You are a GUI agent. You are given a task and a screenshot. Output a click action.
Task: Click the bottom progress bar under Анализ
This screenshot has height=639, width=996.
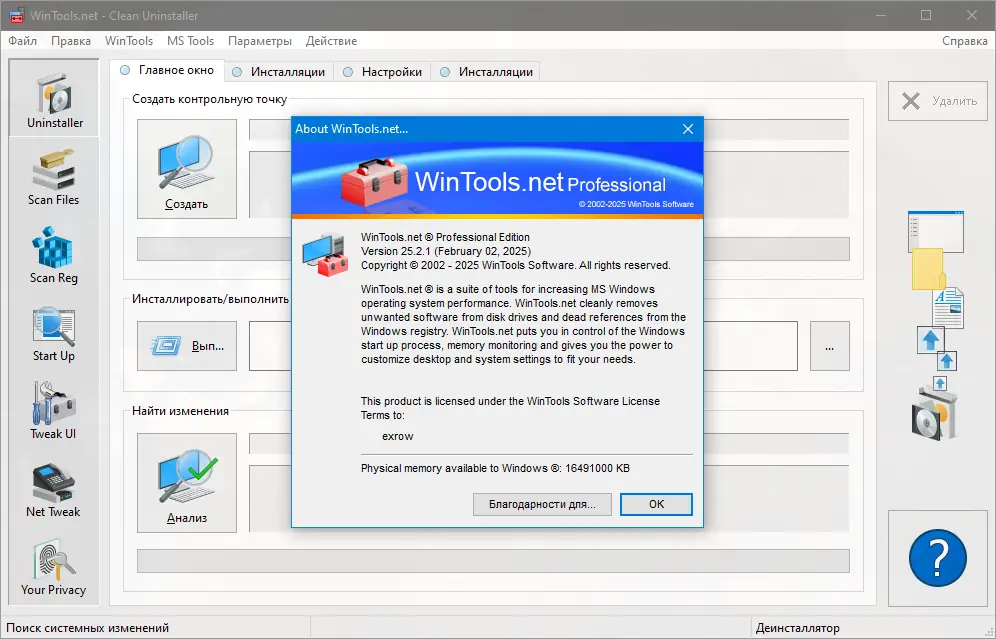[493, 561]
